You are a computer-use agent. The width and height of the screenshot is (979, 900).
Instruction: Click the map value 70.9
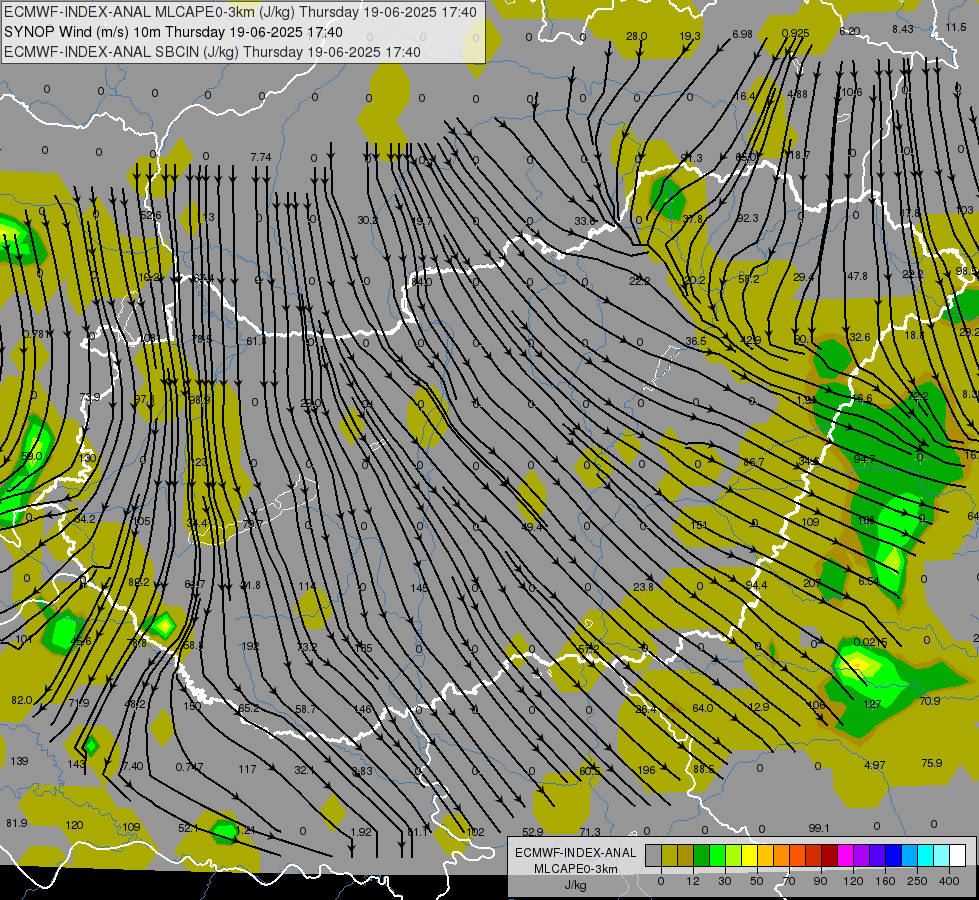pos(930,701)
